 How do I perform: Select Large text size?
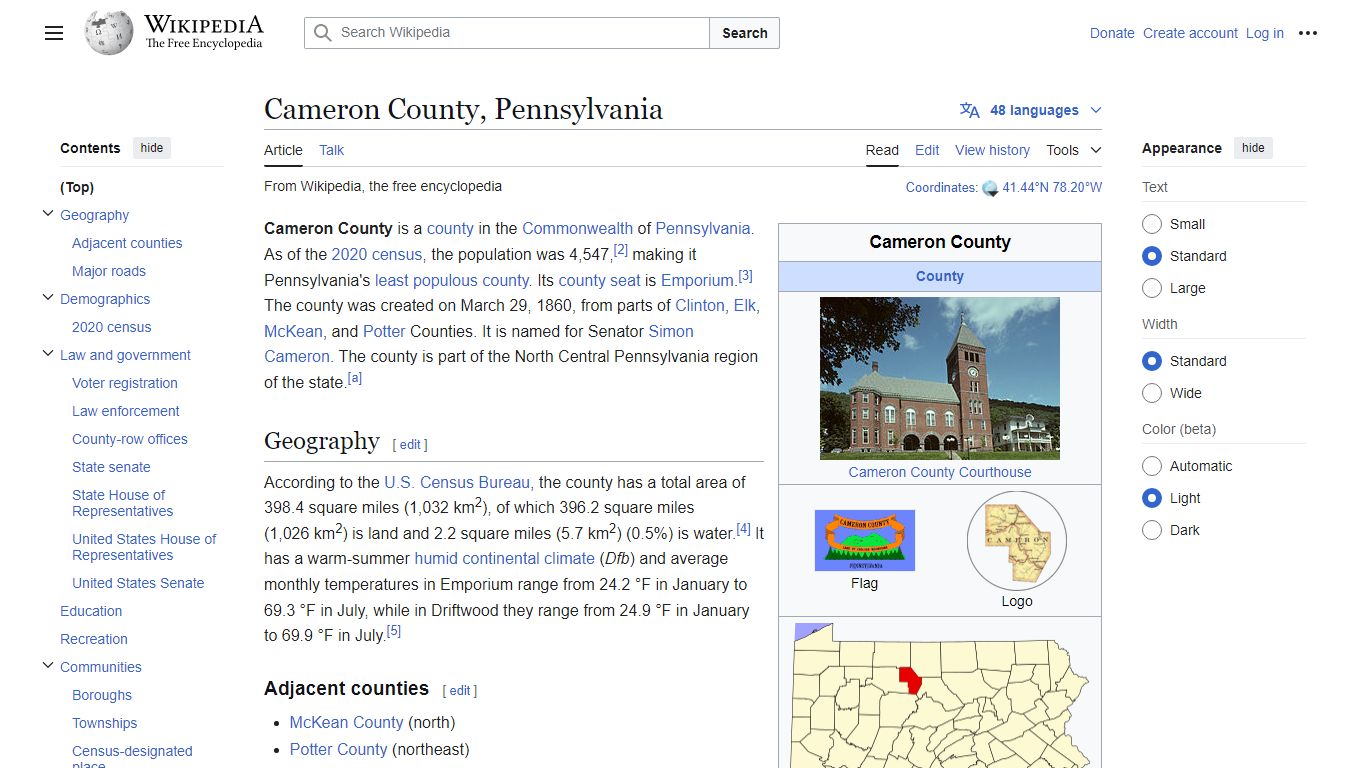pos(1152,288)
